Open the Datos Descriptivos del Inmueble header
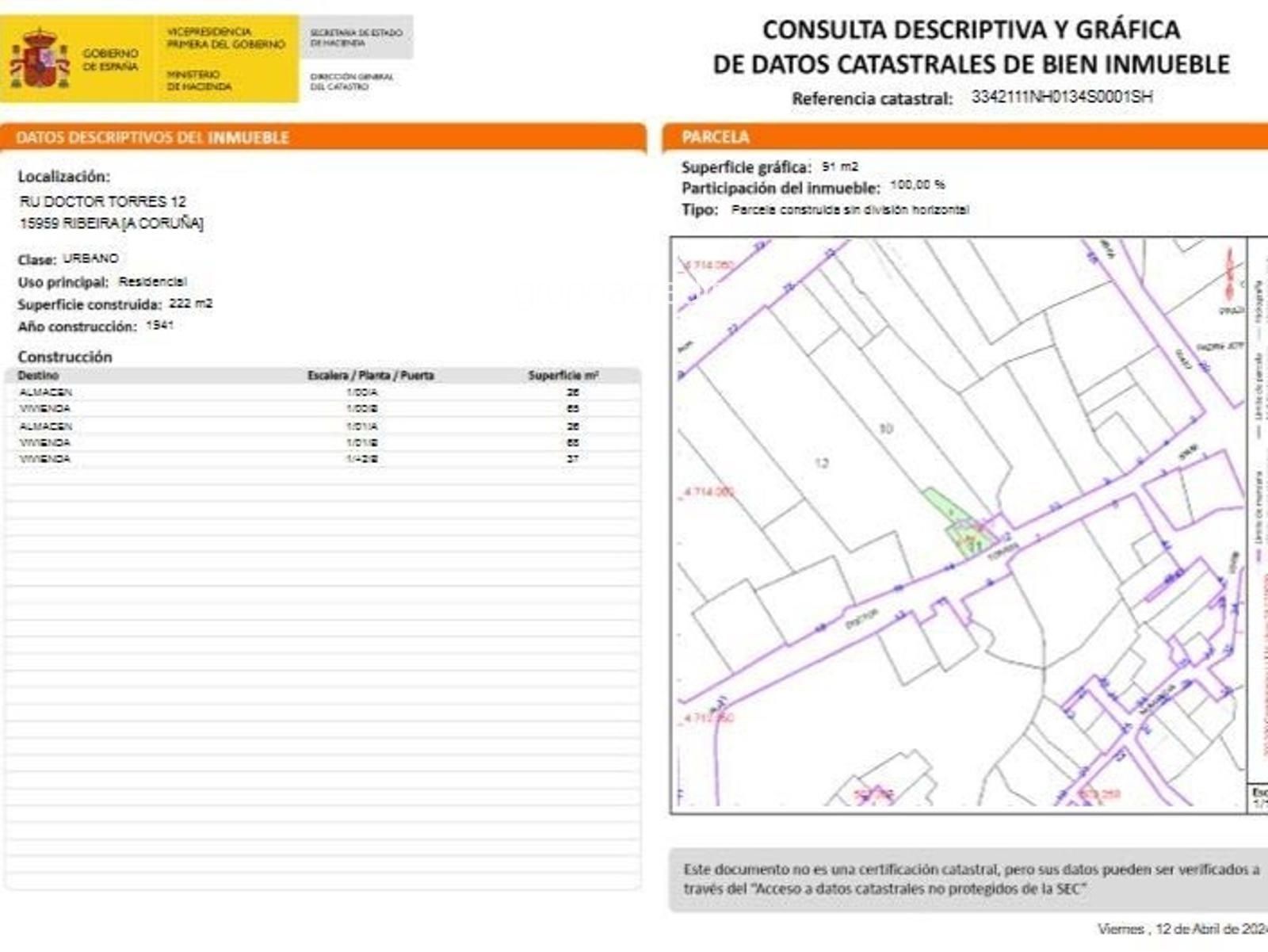1268x952 pixels. tap(152, 138)
